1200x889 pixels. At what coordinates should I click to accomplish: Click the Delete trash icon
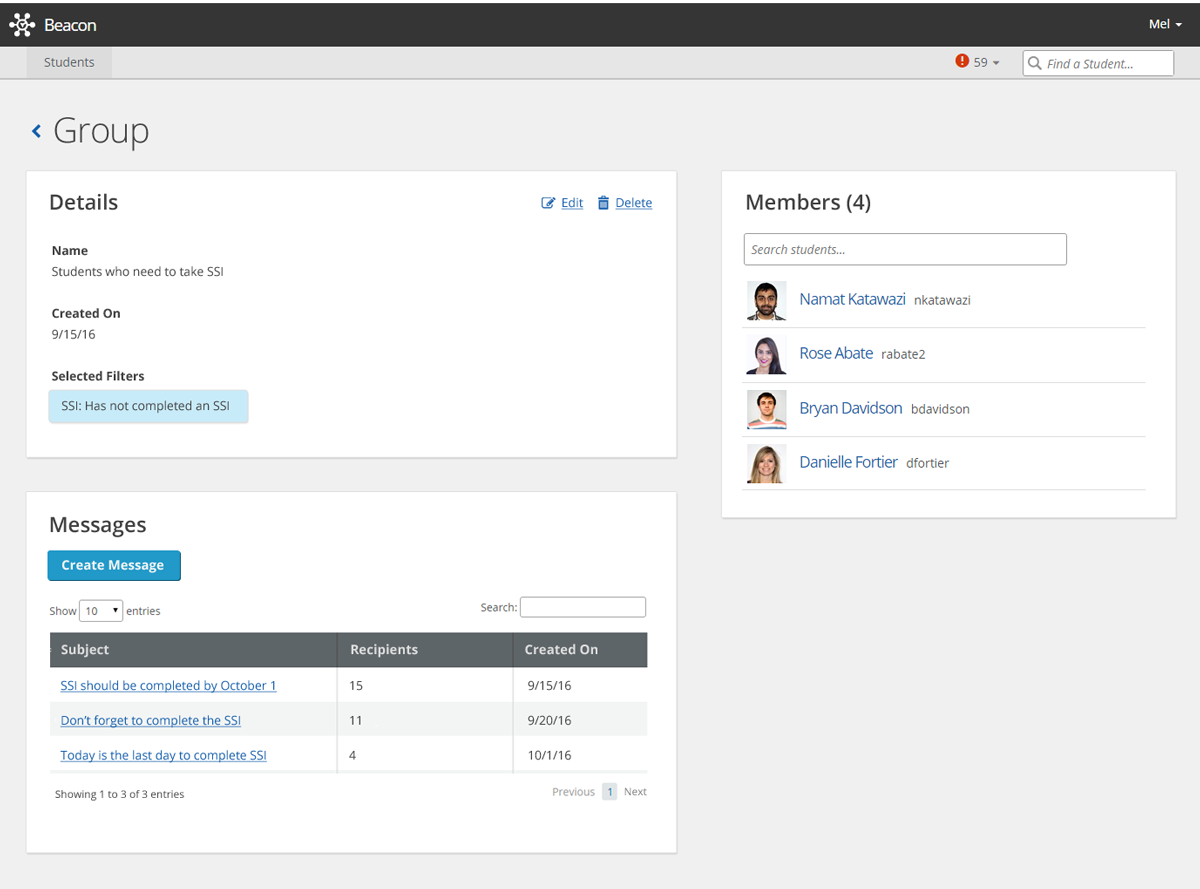pyautogui.click(x=602, y=202)
